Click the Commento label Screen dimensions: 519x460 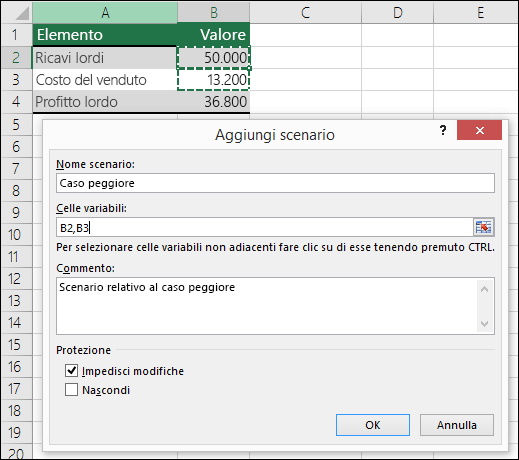point(85,268)
